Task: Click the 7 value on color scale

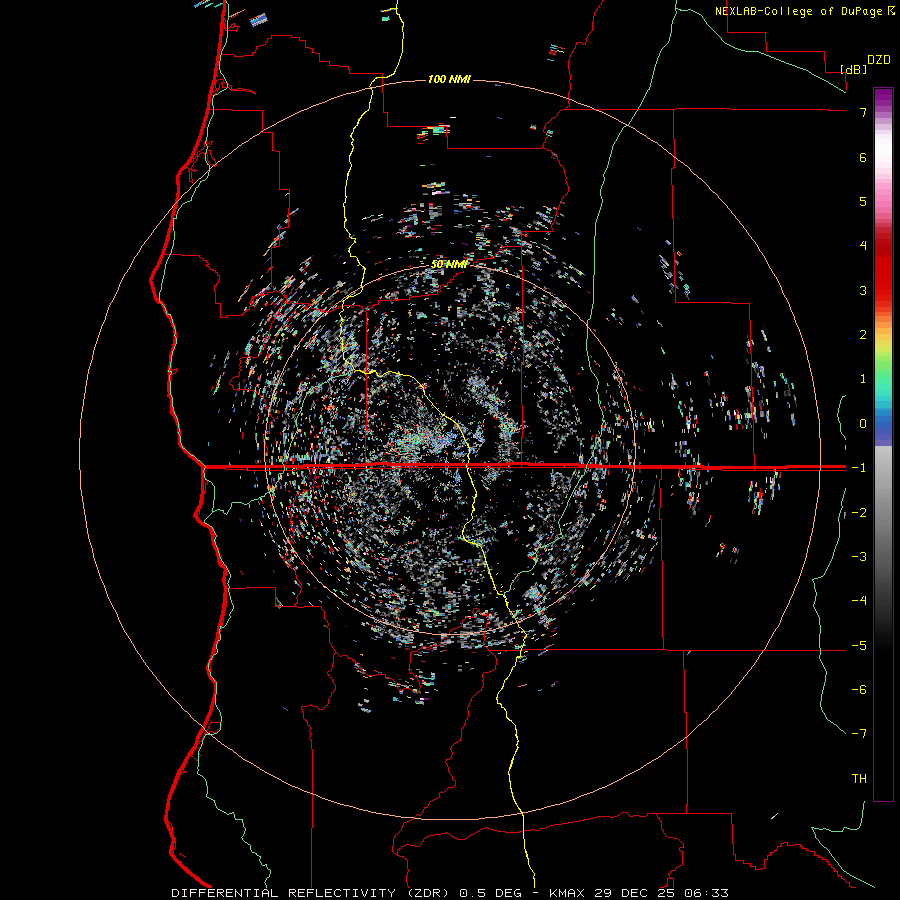Action: pyautogui.click(x=863, y=112)
